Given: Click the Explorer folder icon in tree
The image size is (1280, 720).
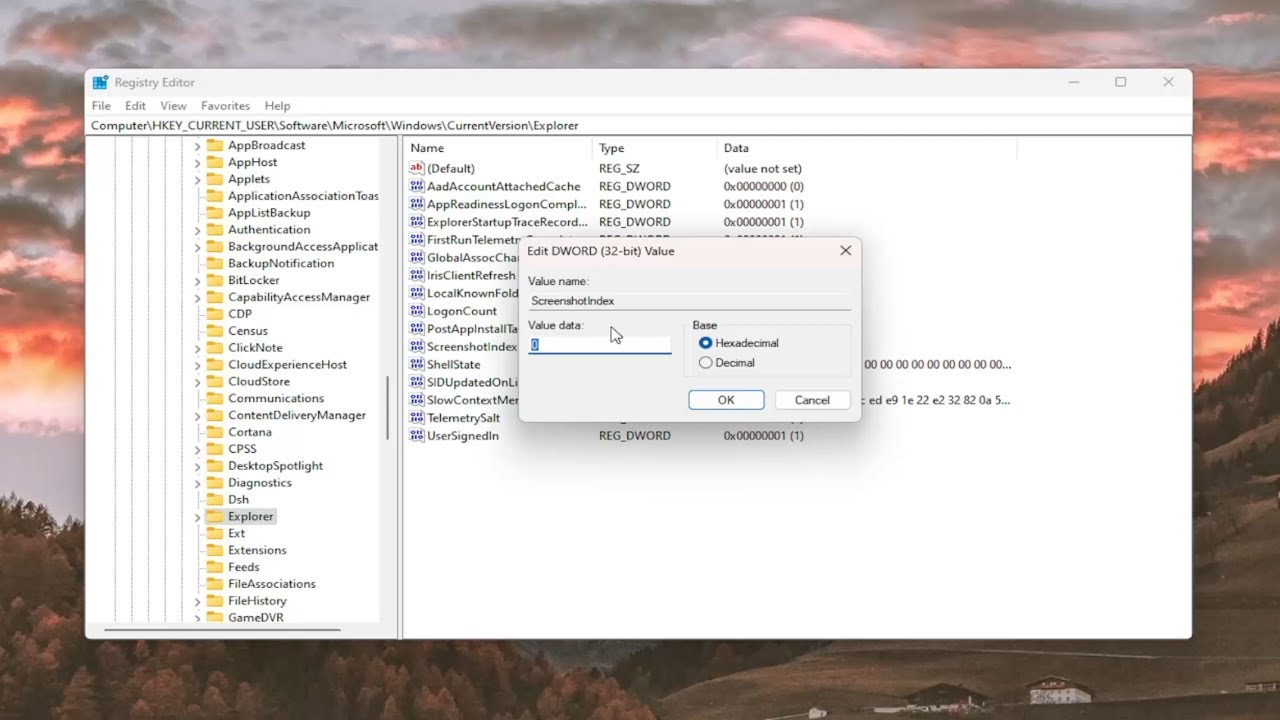Looking at the screenshot, I should [214, 516].
